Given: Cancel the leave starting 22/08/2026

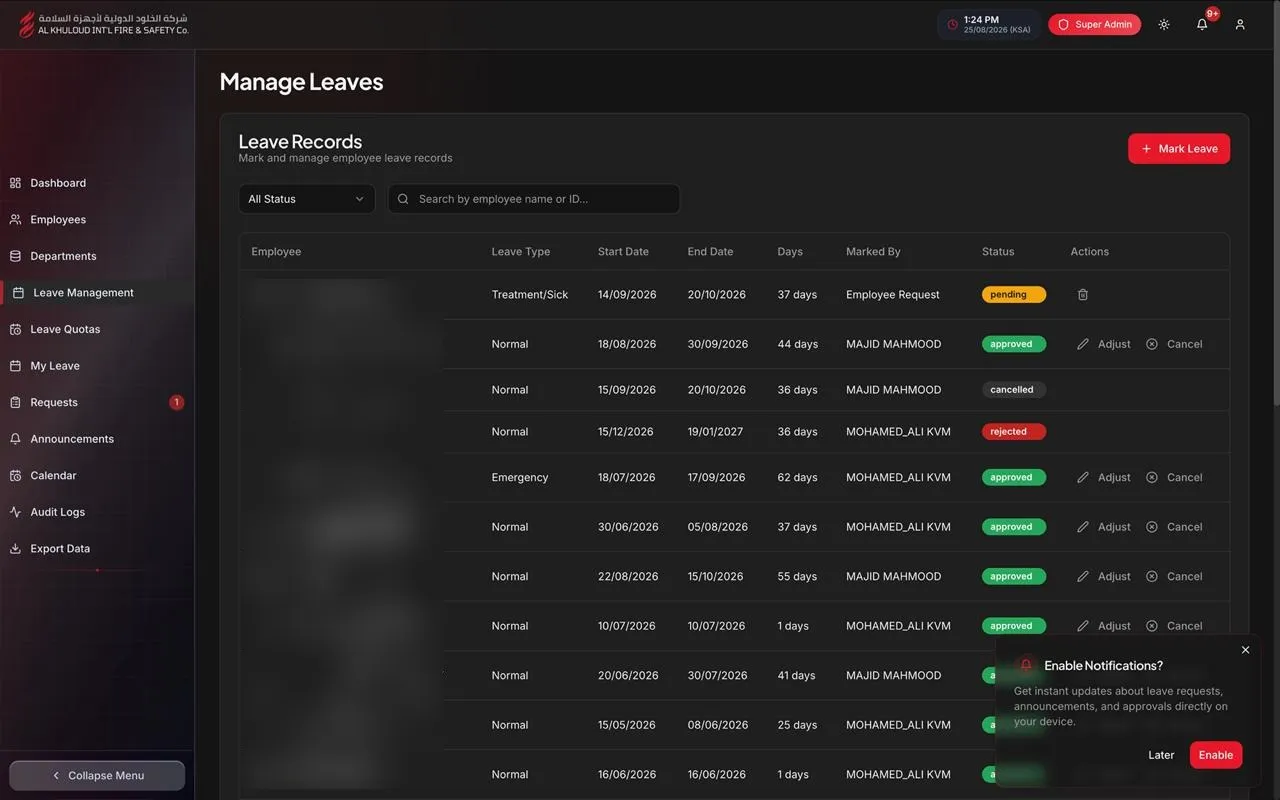Looking at the screenshot, I should [1174, 576].
